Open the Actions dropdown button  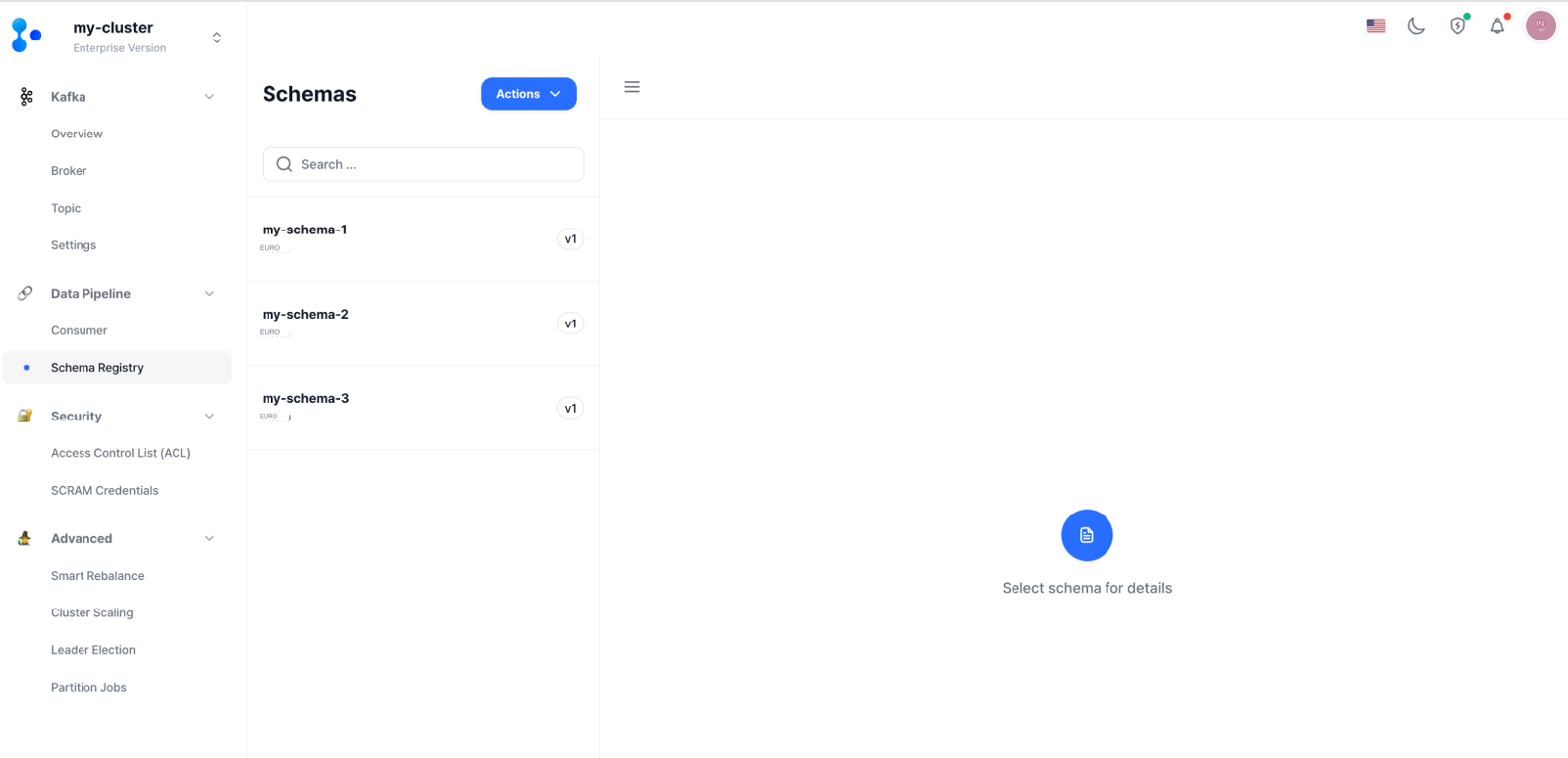(529, 94)
